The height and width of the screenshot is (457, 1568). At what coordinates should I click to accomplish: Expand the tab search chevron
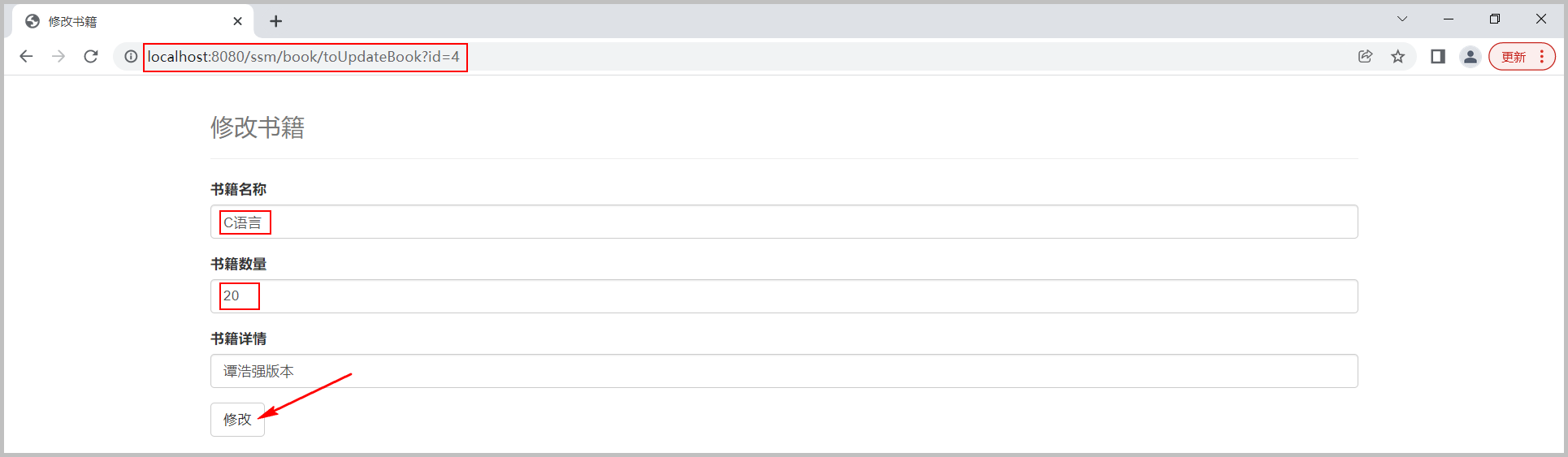click(1402, 19)
